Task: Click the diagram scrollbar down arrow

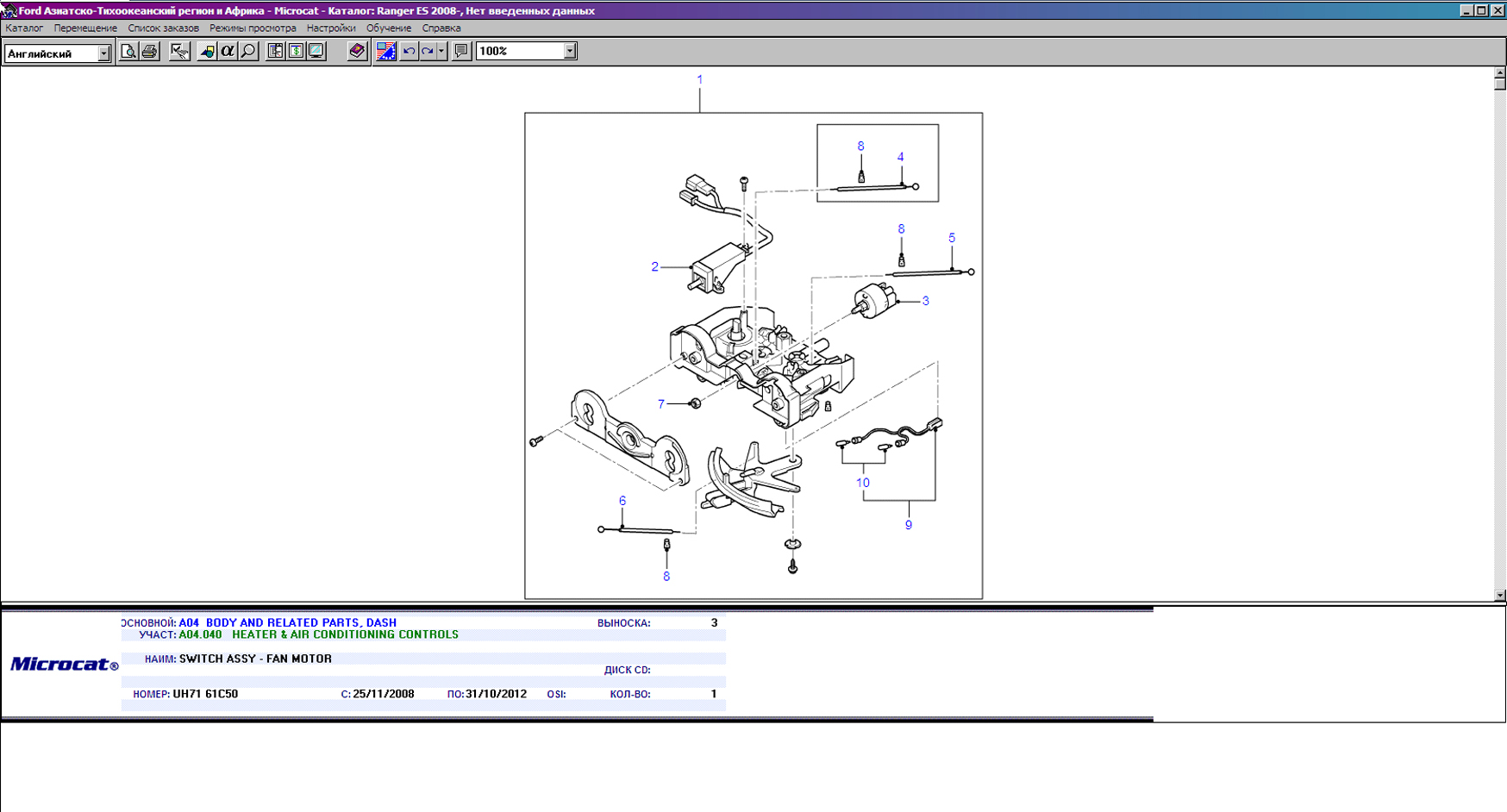Action: tap(1499, 595)
